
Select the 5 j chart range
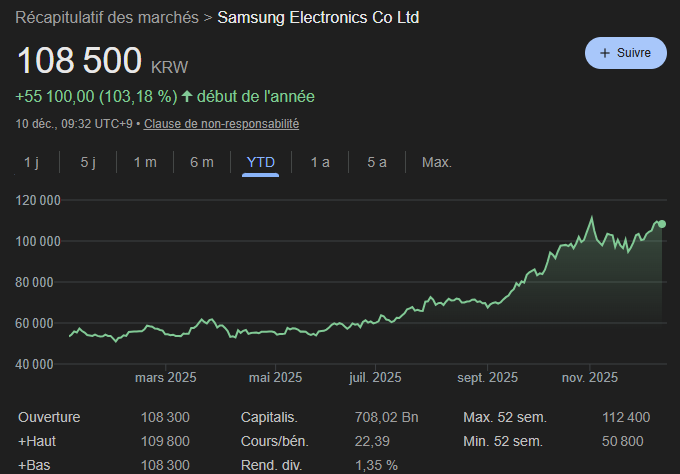point(88,162)
